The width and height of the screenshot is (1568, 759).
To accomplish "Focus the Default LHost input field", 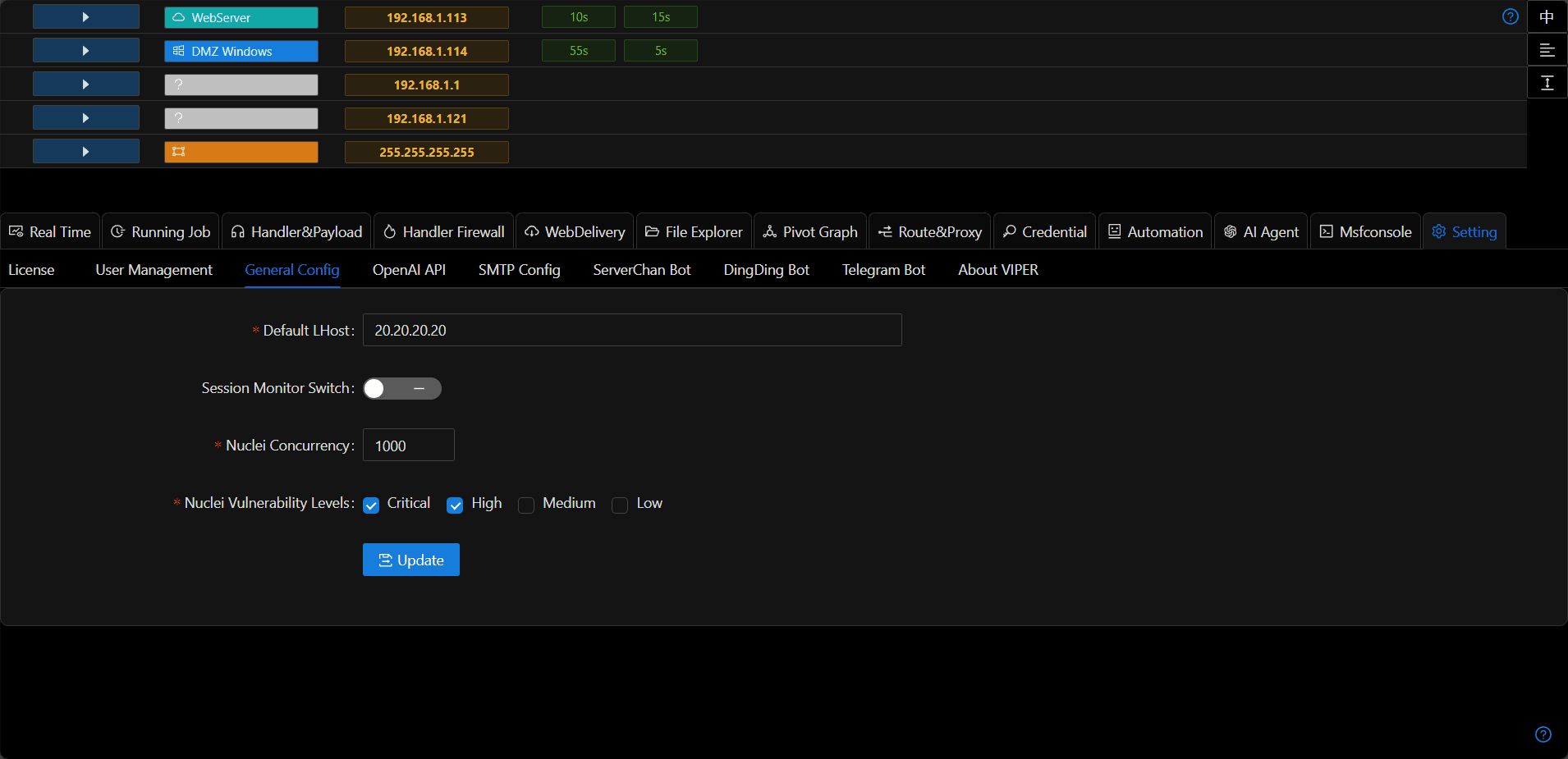I will pos(632,330).
